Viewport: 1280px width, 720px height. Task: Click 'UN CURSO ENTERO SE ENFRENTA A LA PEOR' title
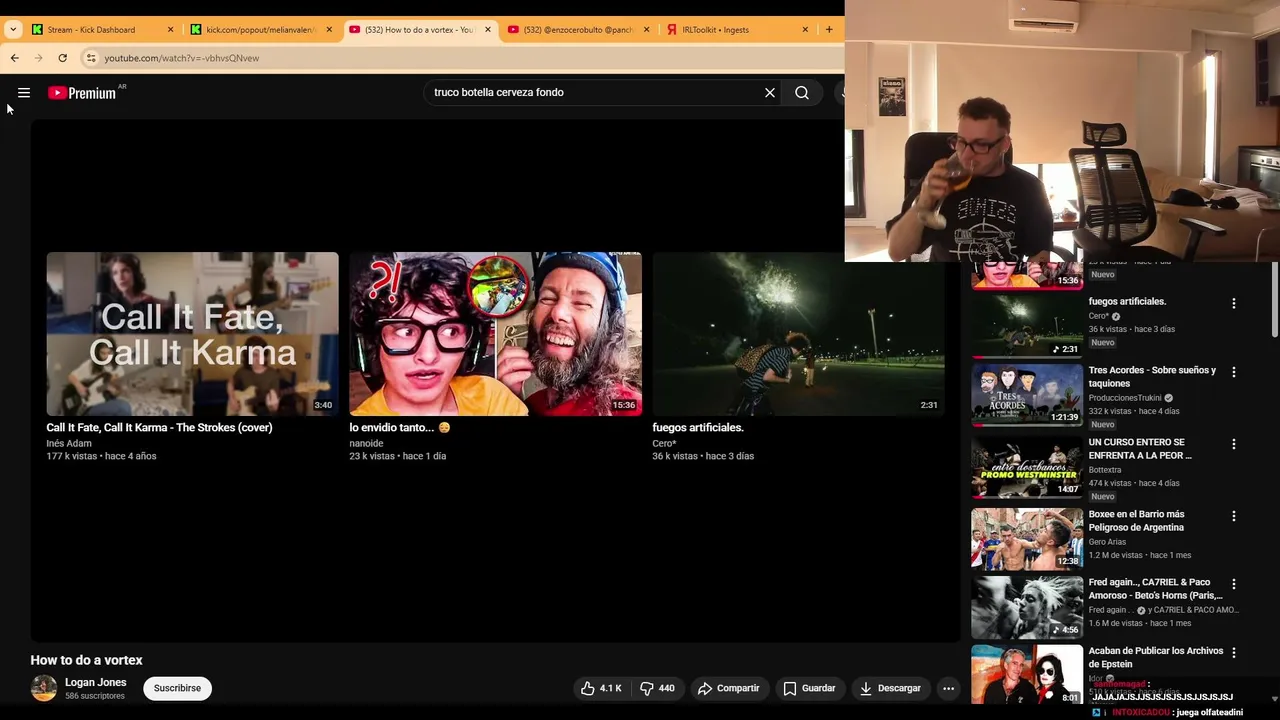pyautogui.click(x=1140, y=449)
